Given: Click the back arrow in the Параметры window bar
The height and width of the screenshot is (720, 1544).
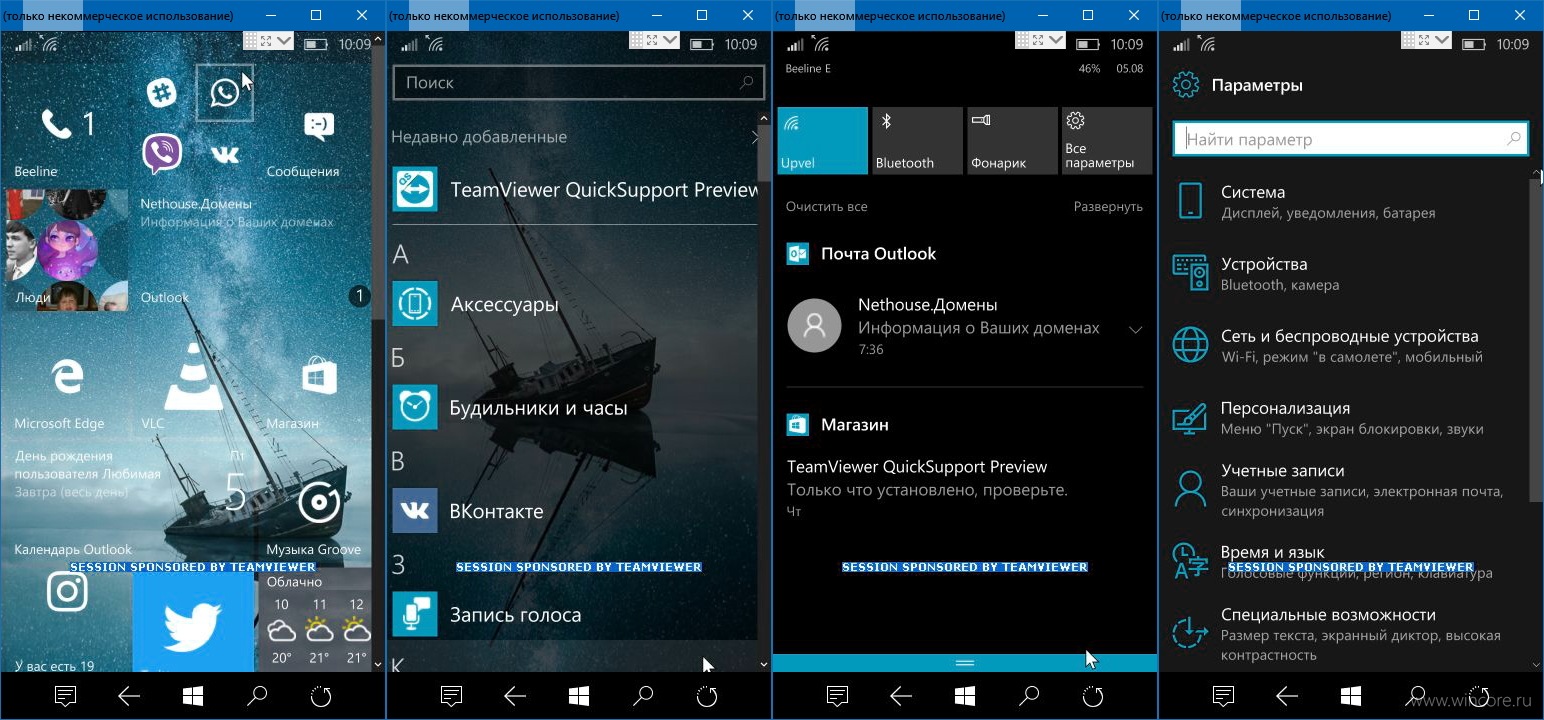Looking at the screenshot, I should (x=1287, y=696).
